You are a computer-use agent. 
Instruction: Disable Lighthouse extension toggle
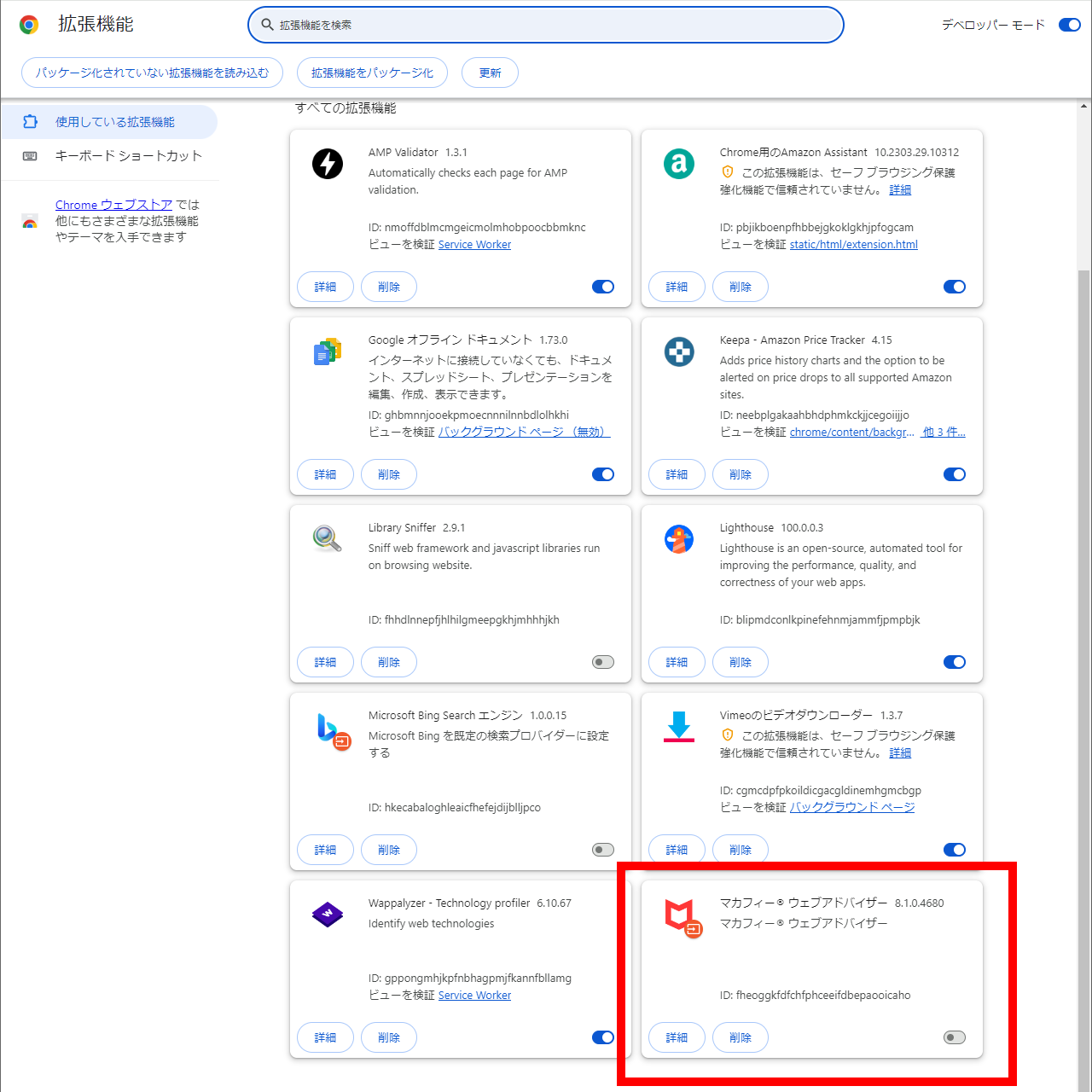pyautogui.click(x=955, y=662)
